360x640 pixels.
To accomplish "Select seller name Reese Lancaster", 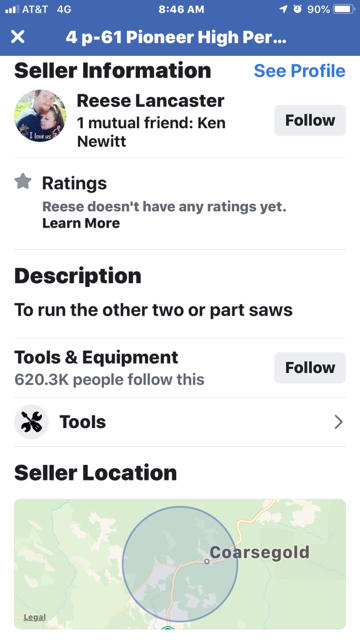I will coord(151,101).
